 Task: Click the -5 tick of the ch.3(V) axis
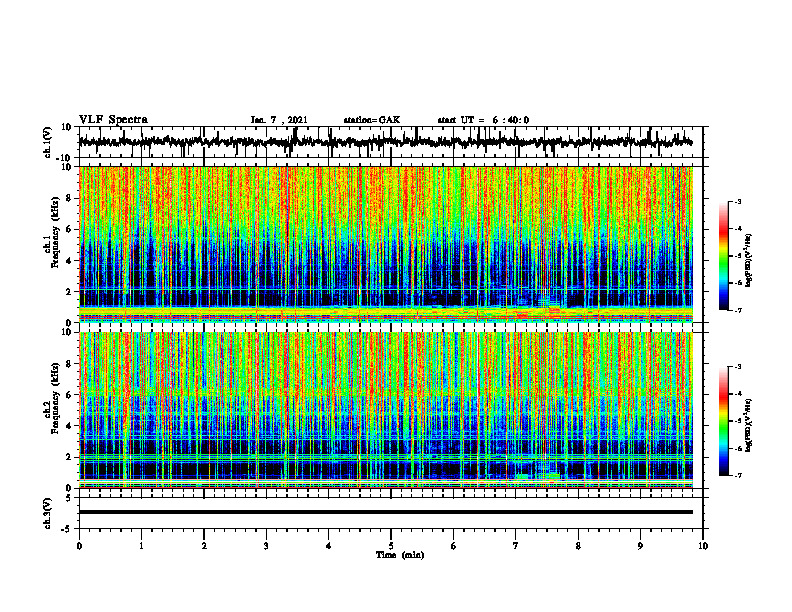68,529
